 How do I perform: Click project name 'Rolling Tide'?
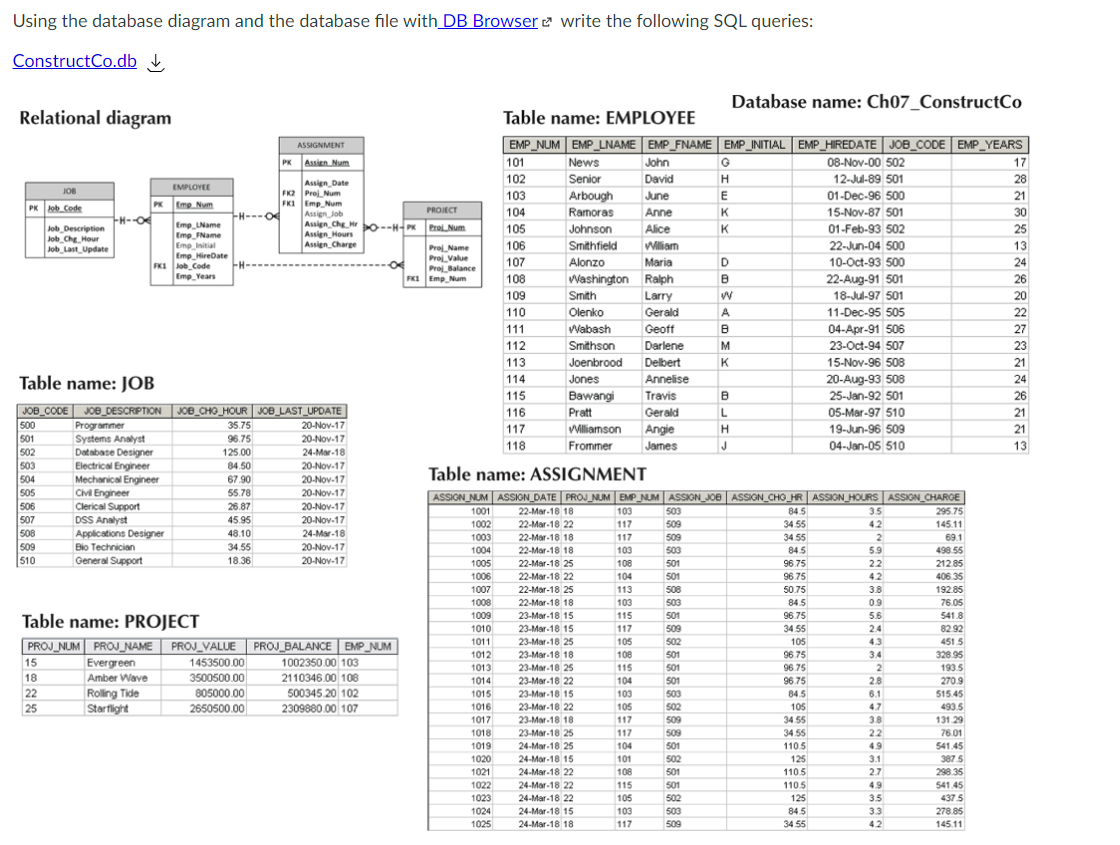pyautogui.click(x=113, y=694)
